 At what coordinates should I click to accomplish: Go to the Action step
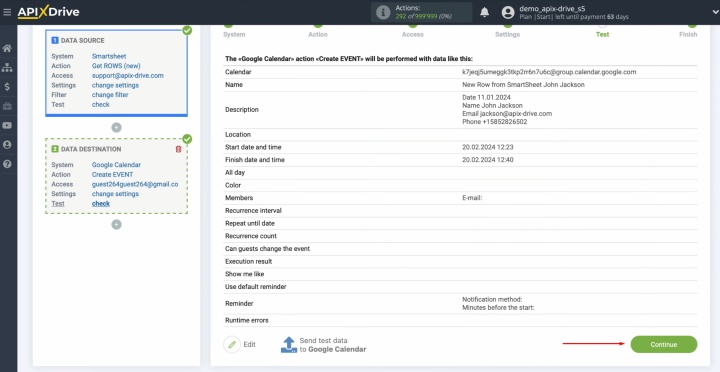point(318,34)
